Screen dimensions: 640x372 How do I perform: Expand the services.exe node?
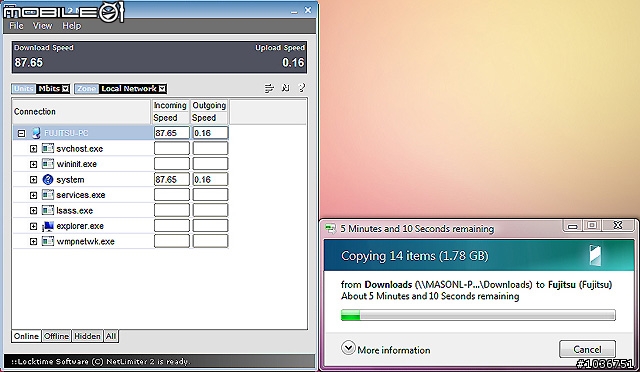33,195
